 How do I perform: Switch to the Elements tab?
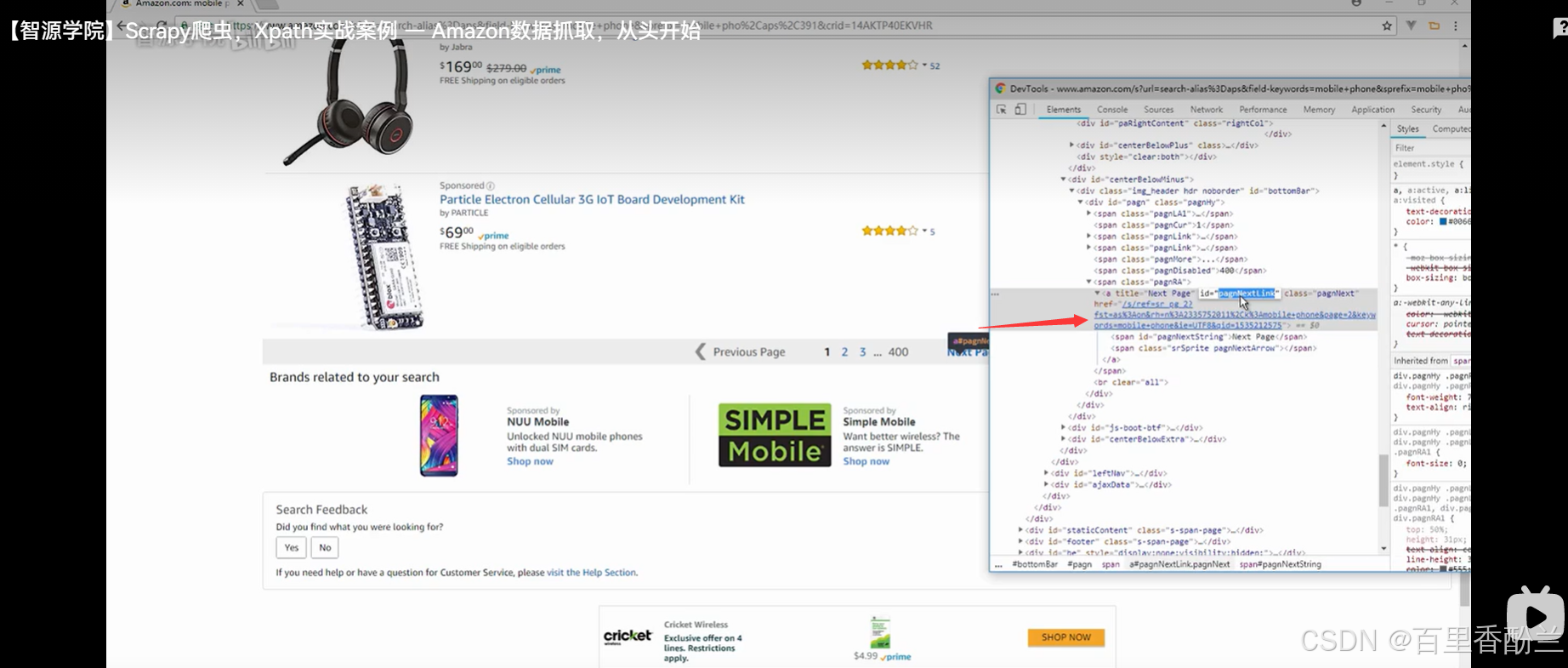(x=1064, y=110)
